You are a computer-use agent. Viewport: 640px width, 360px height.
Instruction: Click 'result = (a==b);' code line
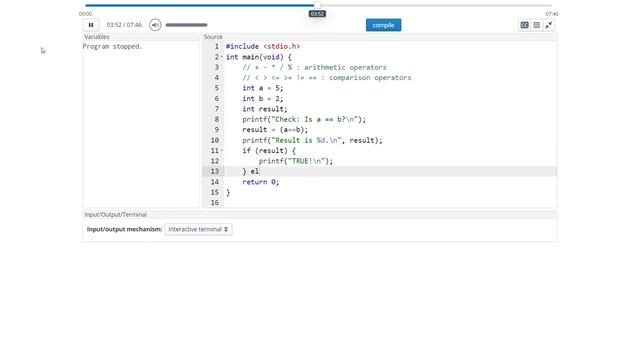click(275, 130)
